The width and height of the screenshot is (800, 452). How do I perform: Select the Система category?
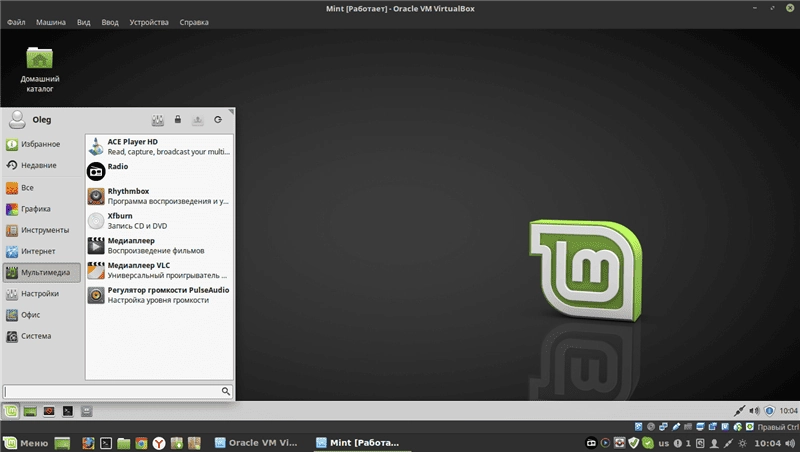pyautogui.click(x=42, y=336)
